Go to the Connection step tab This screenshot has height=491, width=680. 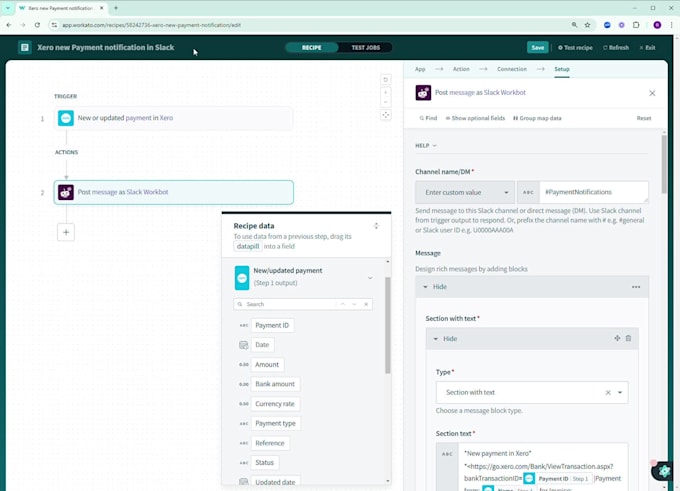click(x=512, y=69)
